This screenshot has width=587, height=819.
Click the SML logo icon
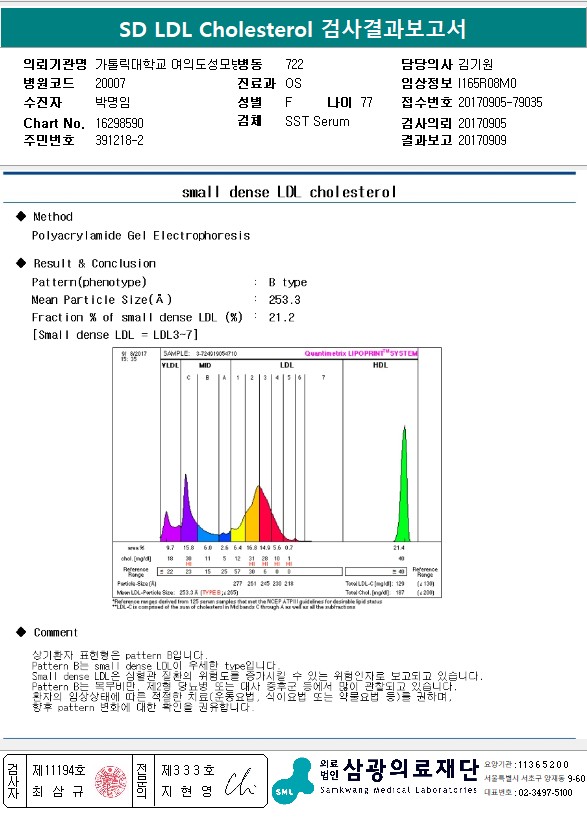(293, 780)
